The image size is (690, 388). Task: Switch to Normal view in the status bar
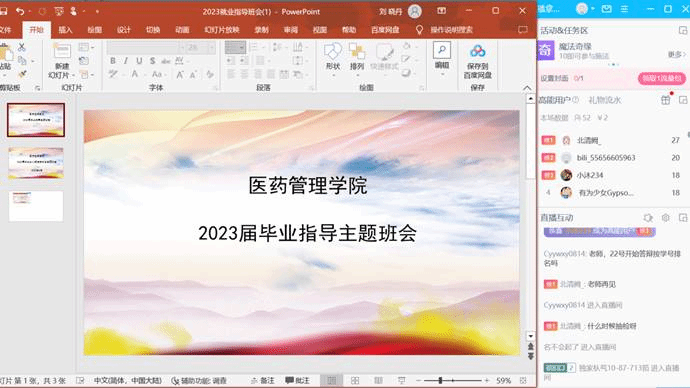(331, 380)
